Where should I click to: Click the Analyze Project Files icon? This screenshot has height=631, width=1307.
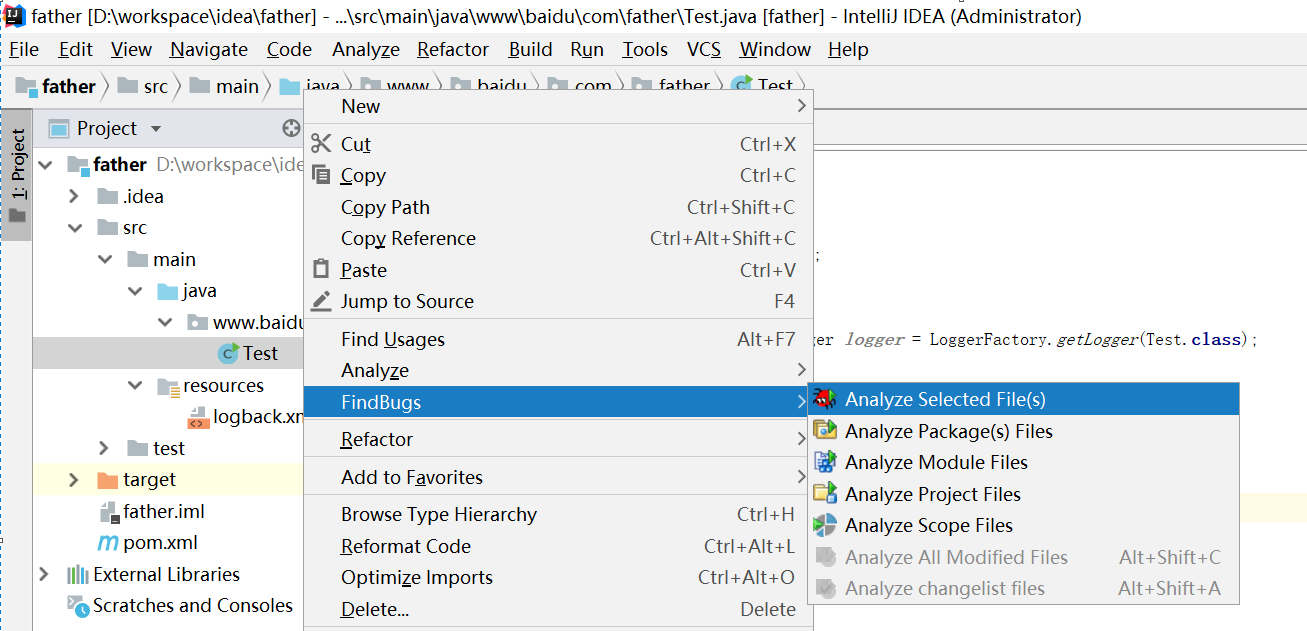click(825, 493)
